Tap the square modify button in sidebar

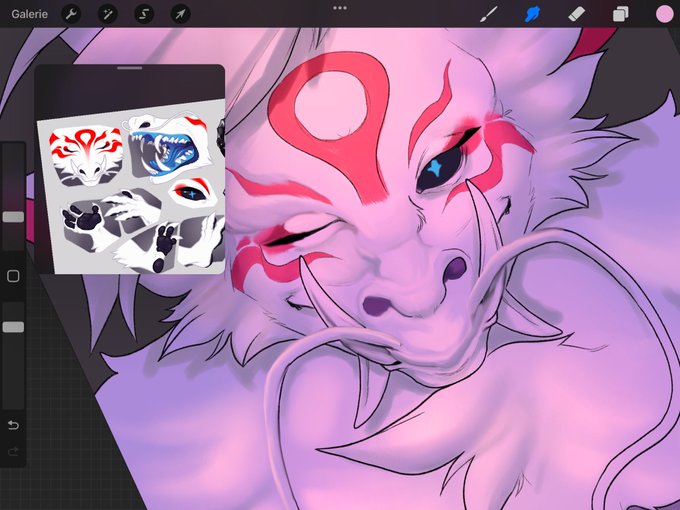point(13,276)
